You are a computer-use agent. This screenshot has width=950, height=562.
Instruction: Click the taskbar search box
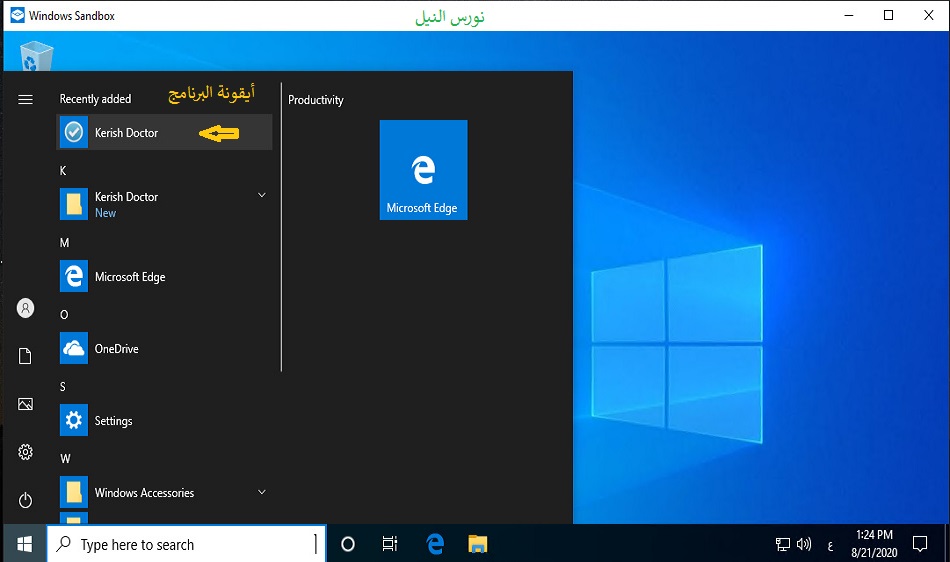click(187, 545)
